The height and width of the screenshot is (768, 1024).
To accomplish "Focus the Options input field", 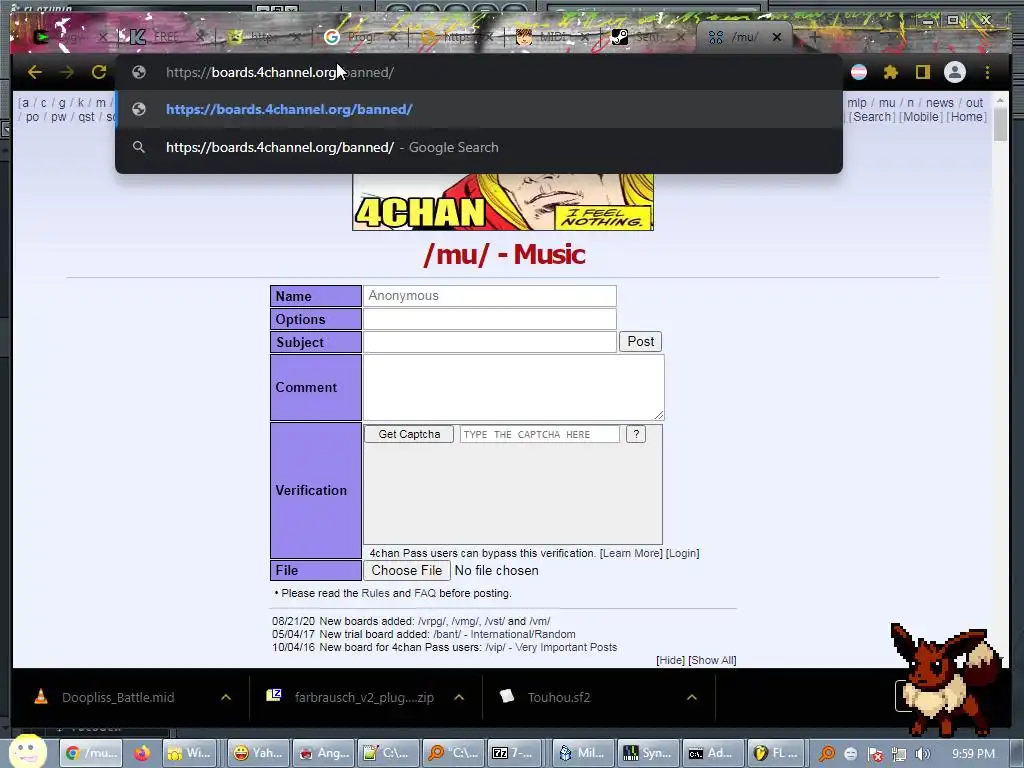I will [489, 319].
